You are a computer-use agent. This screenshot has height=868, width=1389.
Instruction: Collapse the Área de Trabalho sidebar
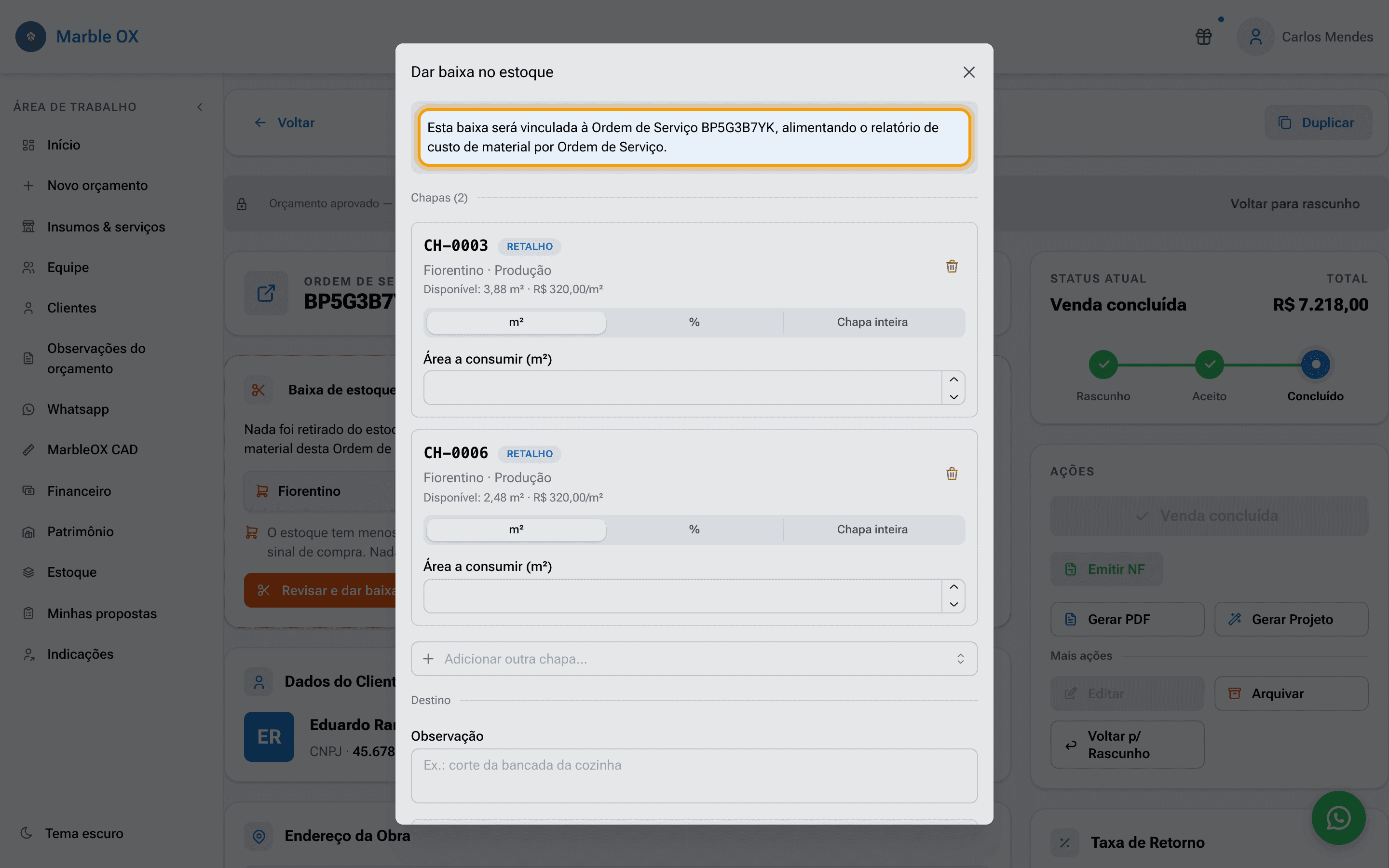tap(200, 107)
